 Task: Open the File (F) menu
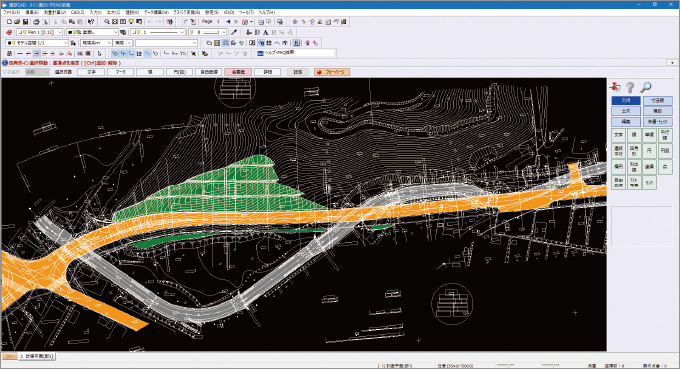pos(12,13)
